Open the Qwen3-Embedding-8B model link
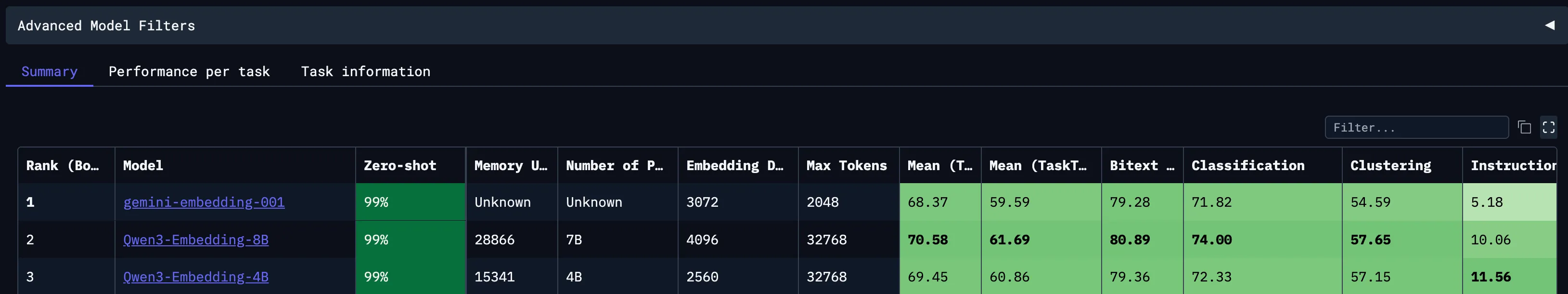 [195, 240]
